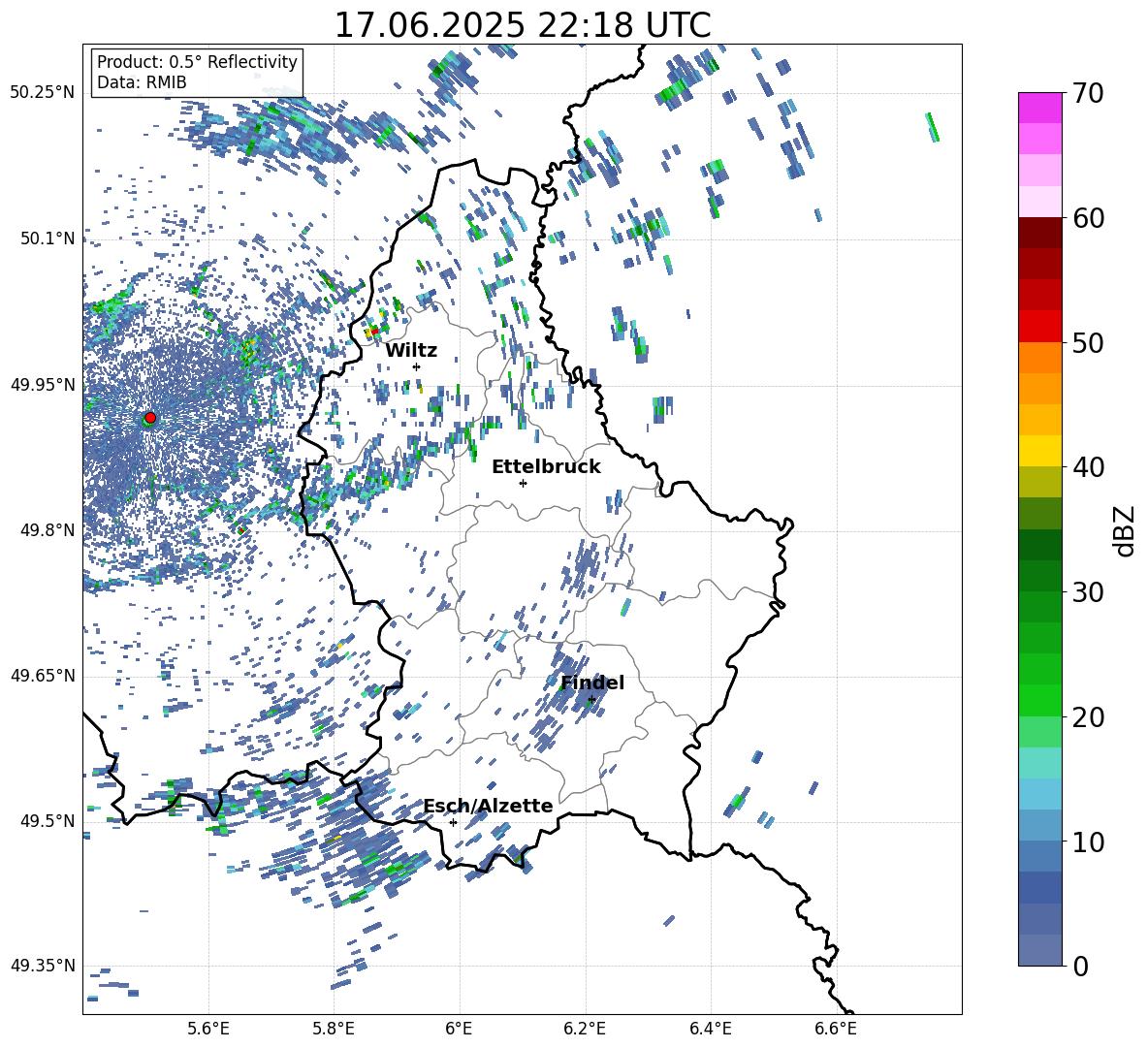
Task: Click the Findel station cross marker
Action: (591, 700)
